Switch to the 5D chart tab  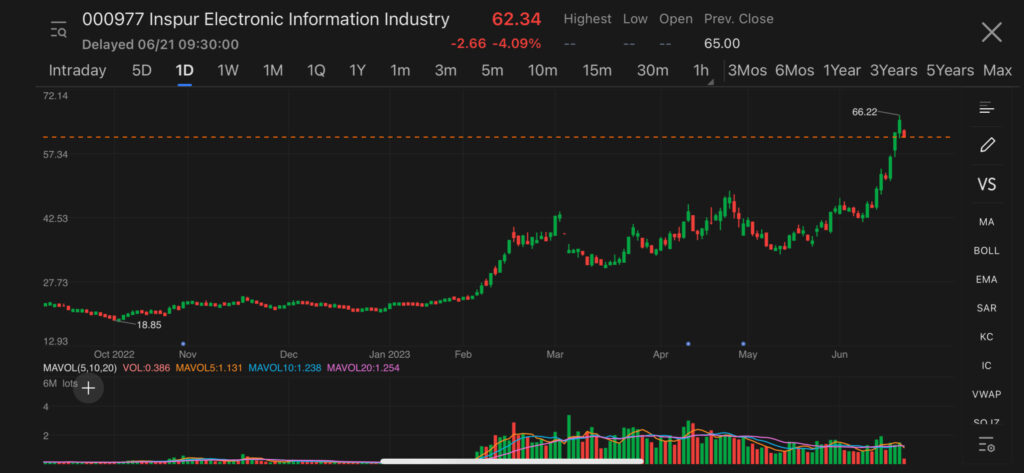(x=142, y=71)
